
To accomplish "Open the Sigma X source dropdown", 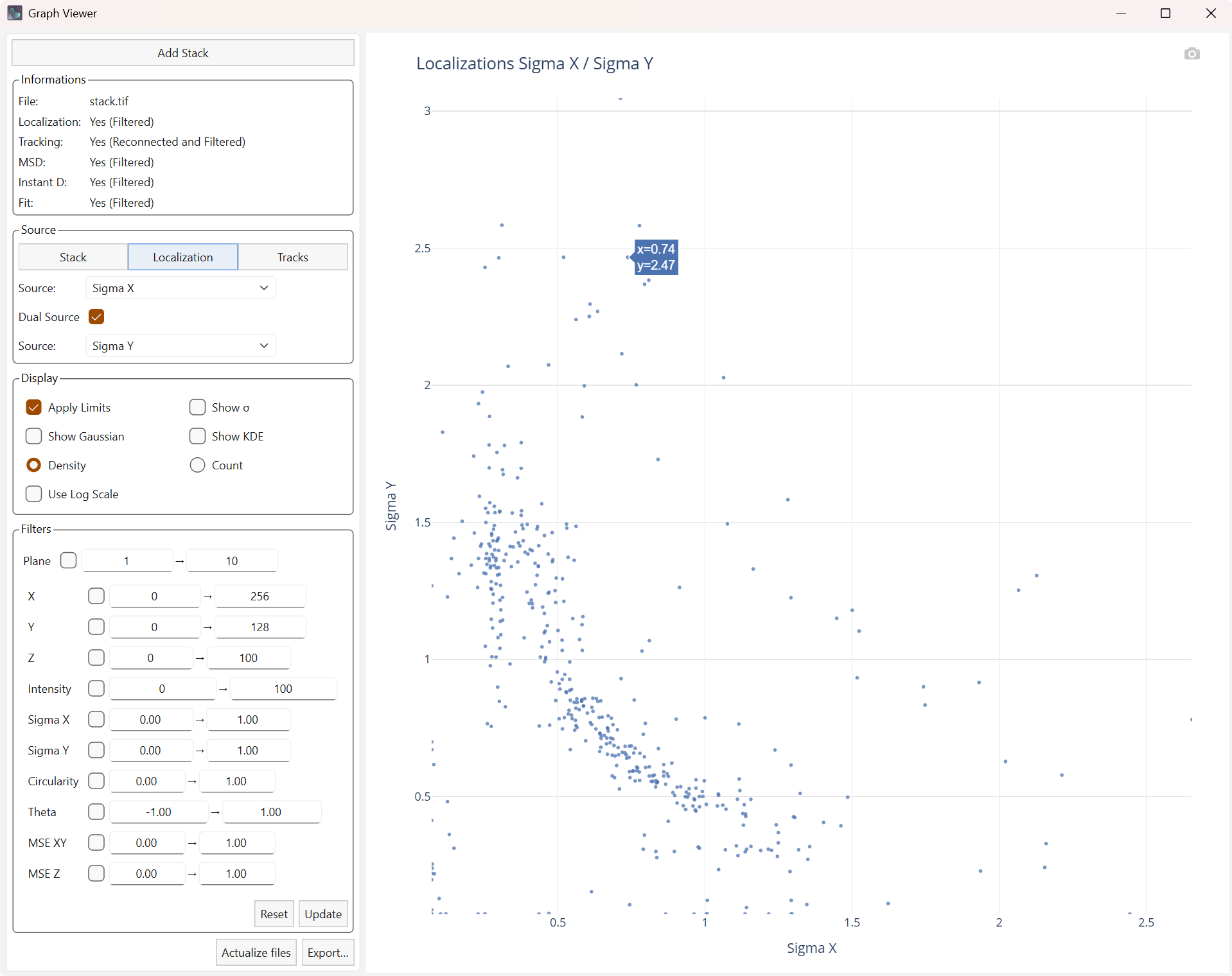I will coord(180,288).
